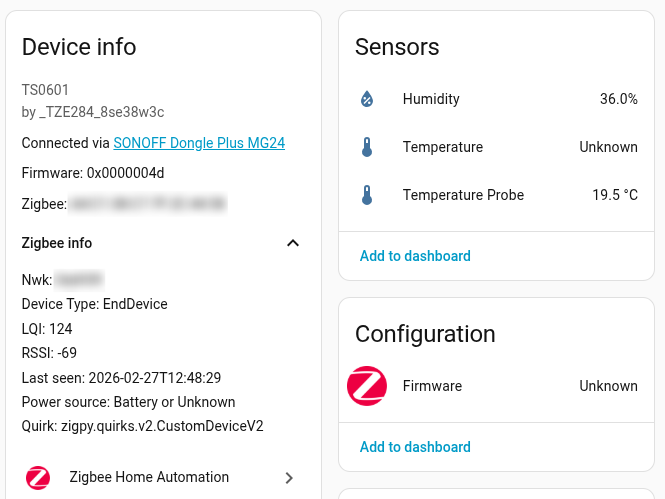Click the Temperature thermometer icon
Screen dimensions: 665x499
pos(367,147)
